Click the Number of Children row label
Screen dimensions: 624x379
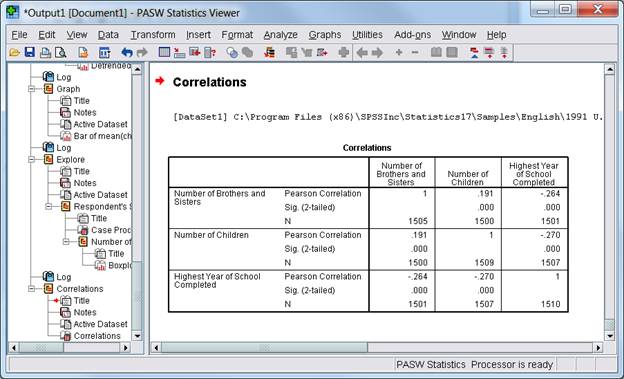(x=211, y=235)
